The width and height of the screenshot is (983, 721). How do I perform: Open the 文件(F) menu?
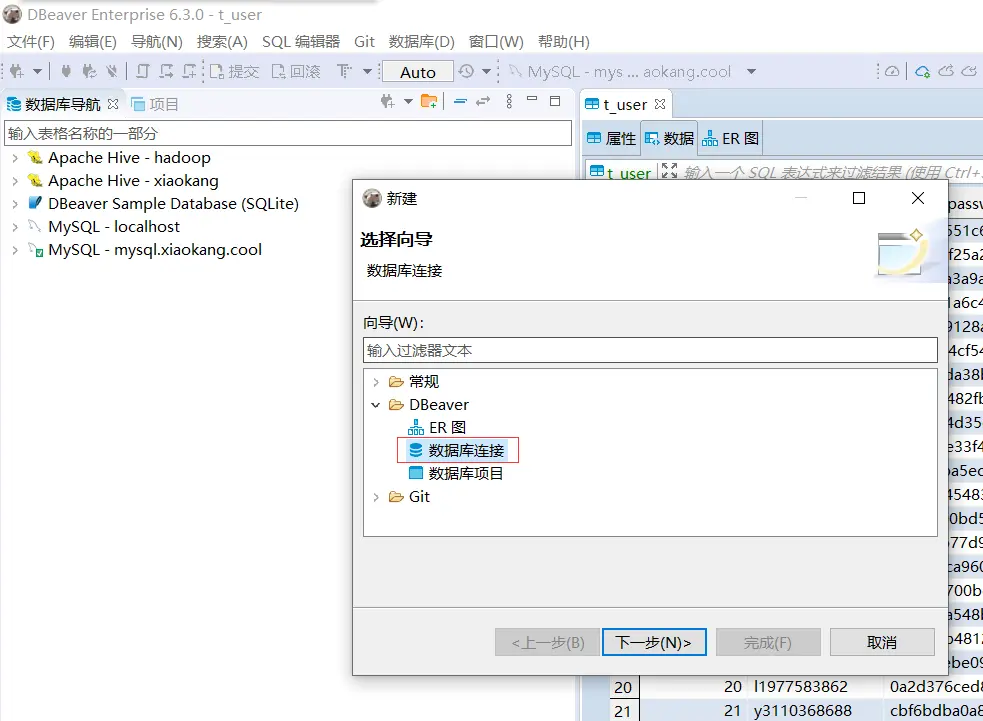[x=31, y=41]
